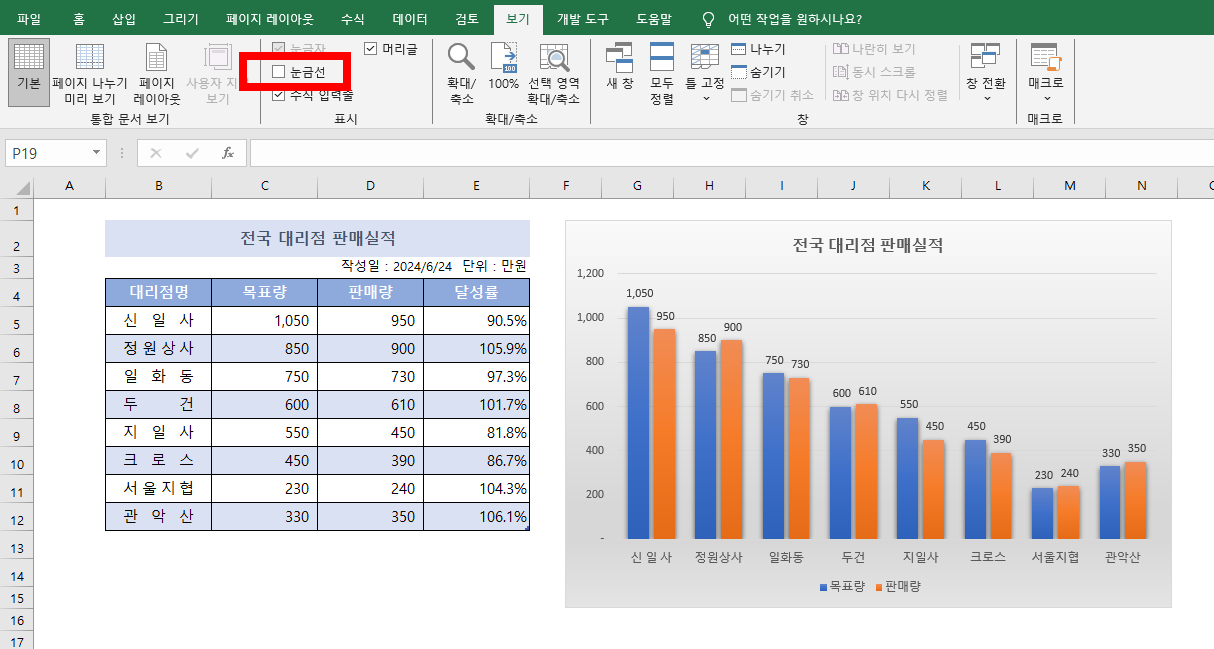The height and width of the screenshot is (649, 1214).
Task: Click the Select All corner triangle
Action: click(22, 189)
